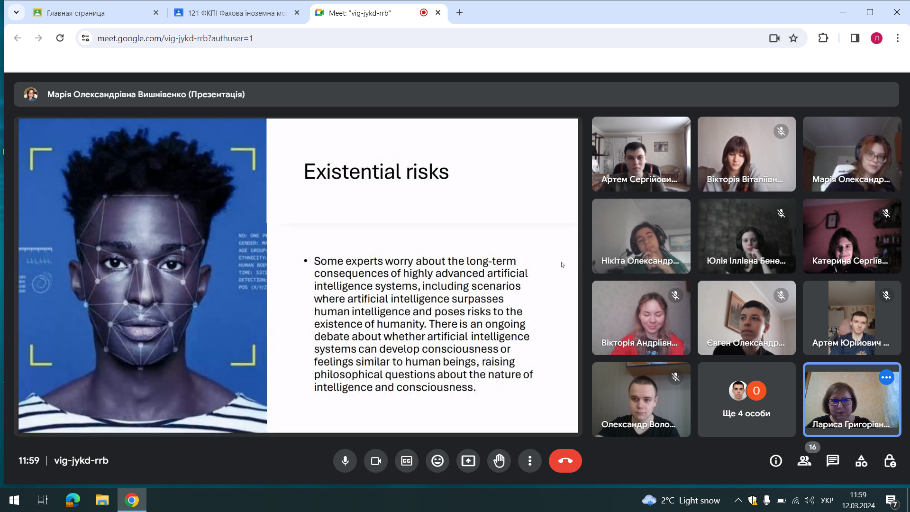The width and height of the screenshot is (910, 512).
Task: Show the people participants panel
Action: click(804, 461)
